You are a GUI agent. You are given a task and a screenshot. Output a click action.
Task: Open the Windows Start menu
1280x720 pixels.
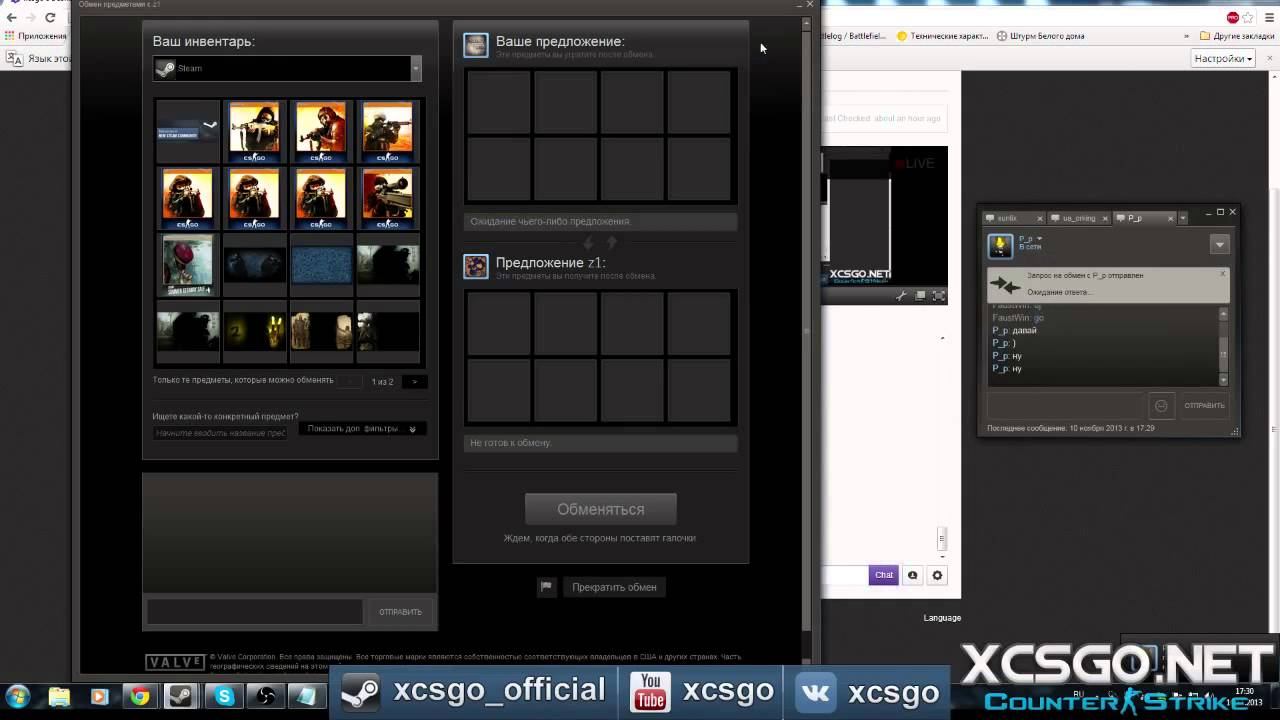[18, 696]
